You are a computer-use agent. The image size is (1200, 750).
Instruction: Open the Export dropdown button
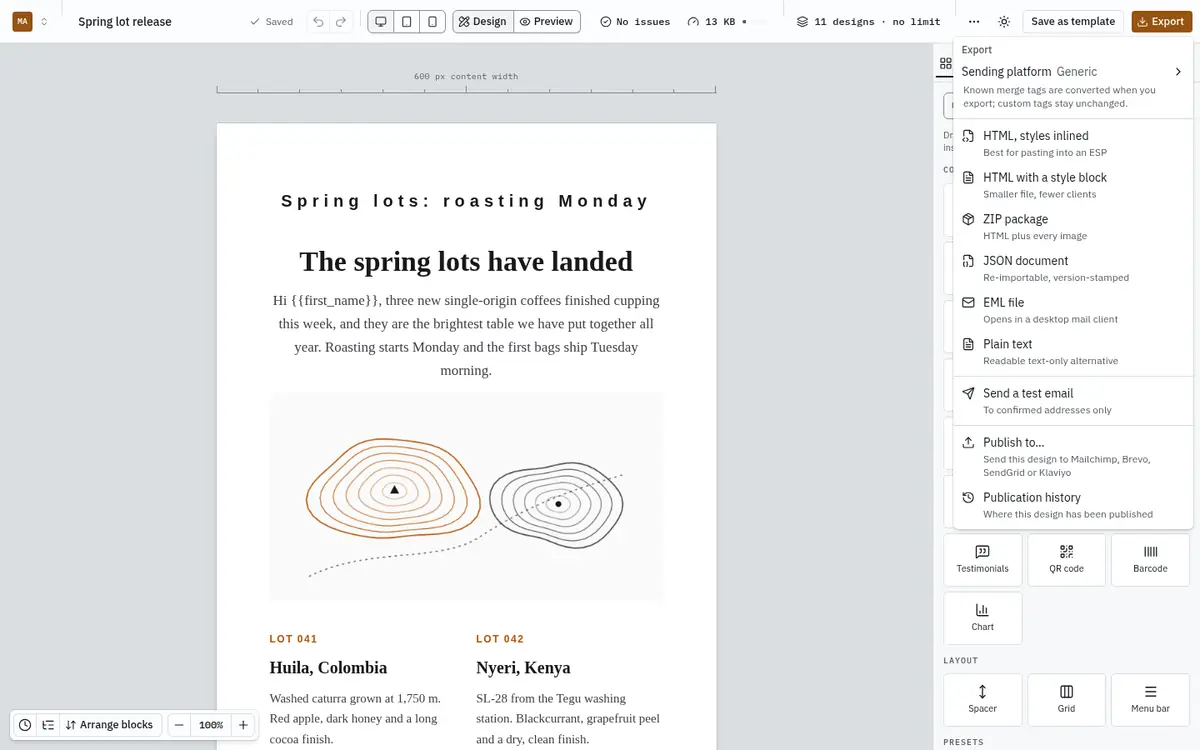pos(1161,21)
